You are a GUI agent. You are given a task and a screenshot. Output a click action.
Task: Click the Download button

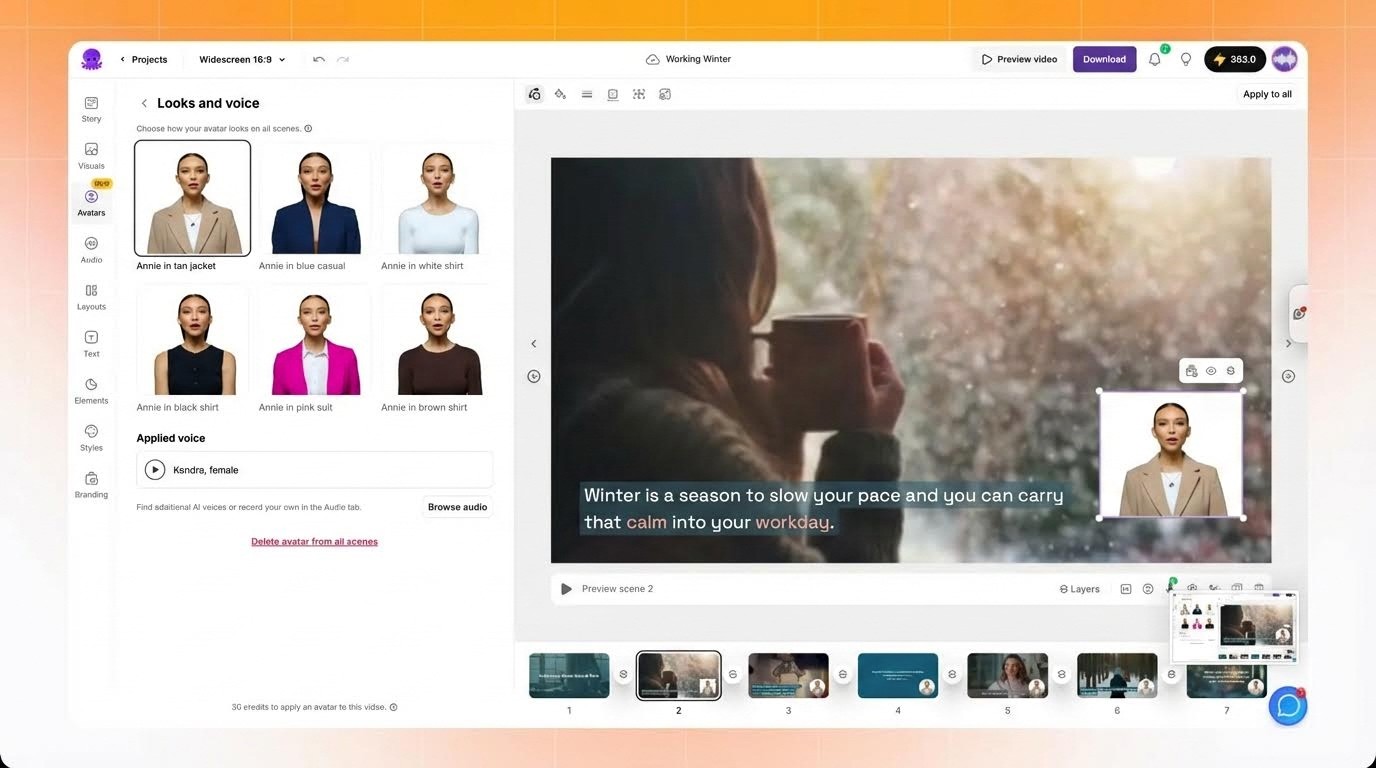(x=1104, y=59)
